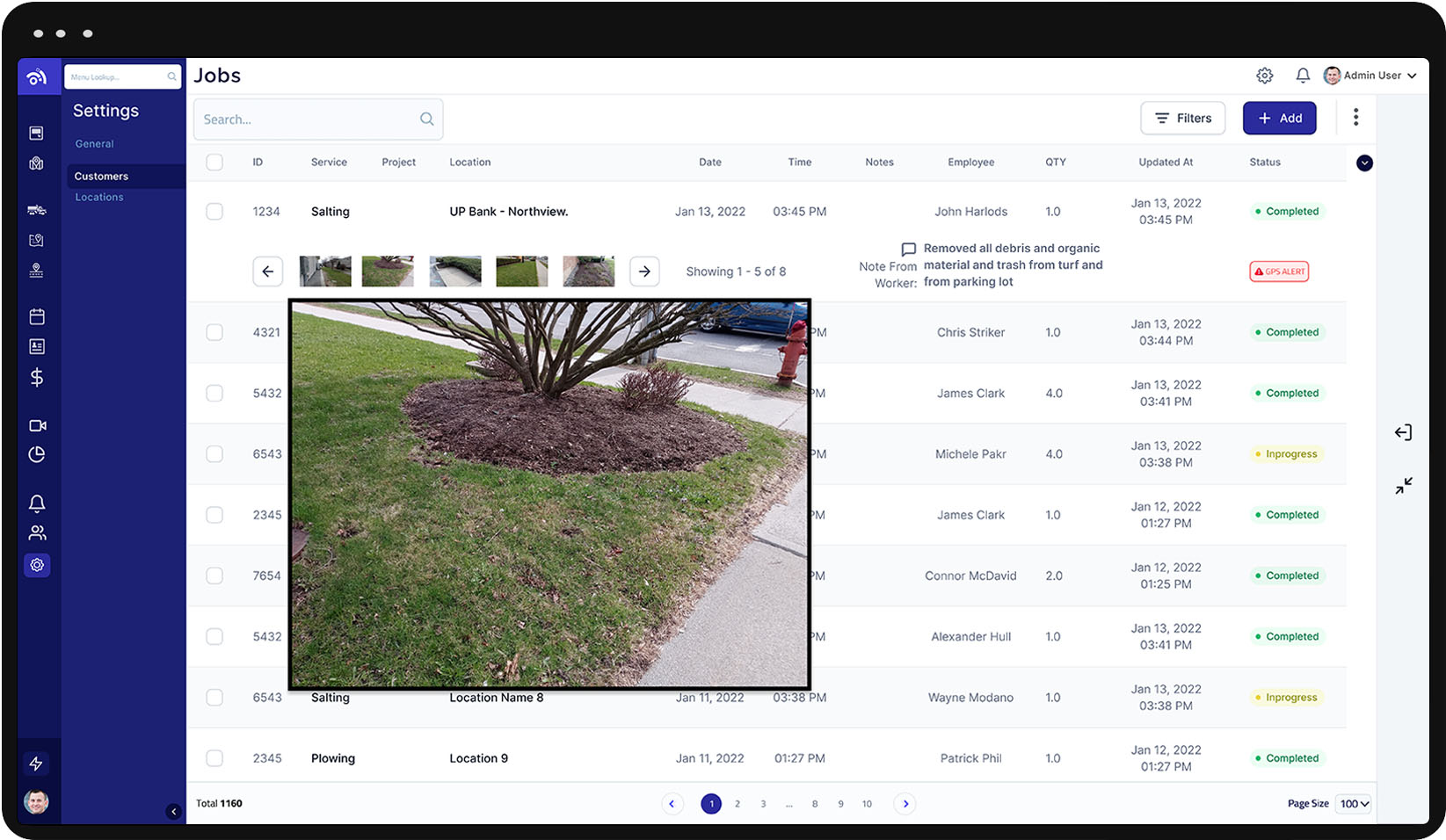Open the map pin location icon in sidebar
Image resolution: width=1446 pixels, height=840 pixels.
(x=36, y=240)
